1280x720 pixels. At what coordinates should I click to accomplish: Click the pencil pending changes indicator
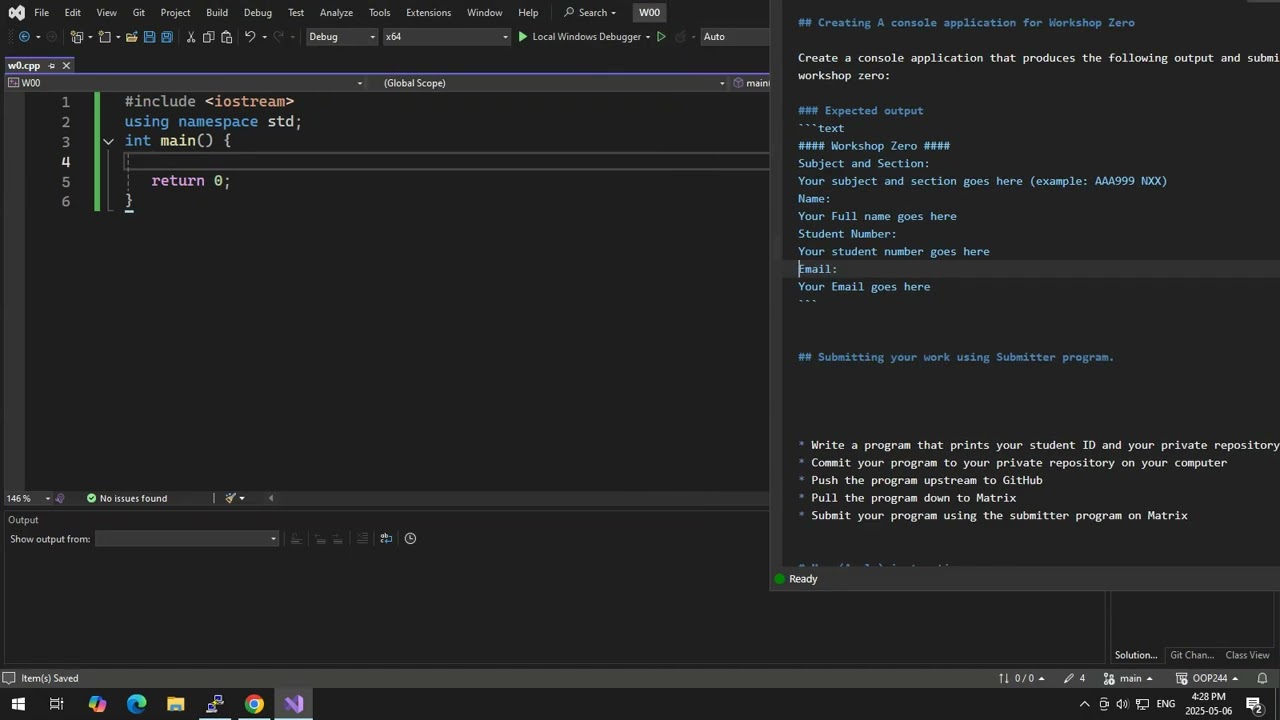click(1075, 678)
